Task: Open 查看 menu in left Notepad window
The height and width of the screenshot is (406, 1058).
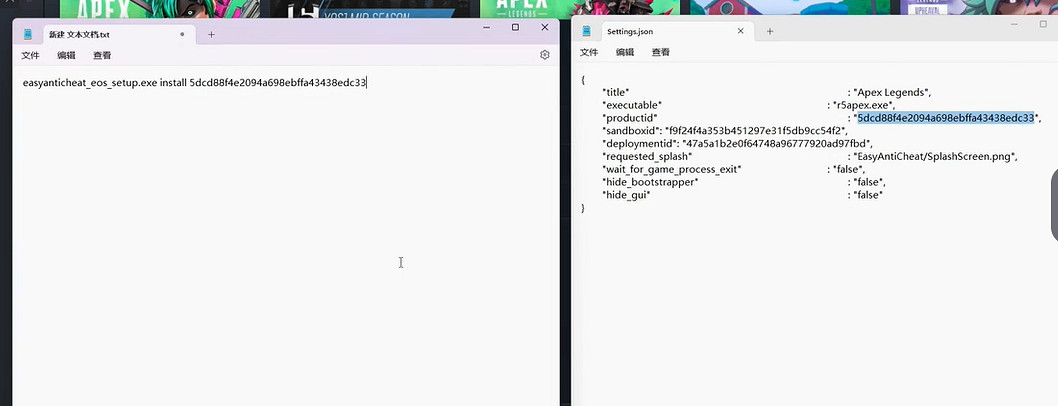Action: pyautogui.click(x=102, y=55)
